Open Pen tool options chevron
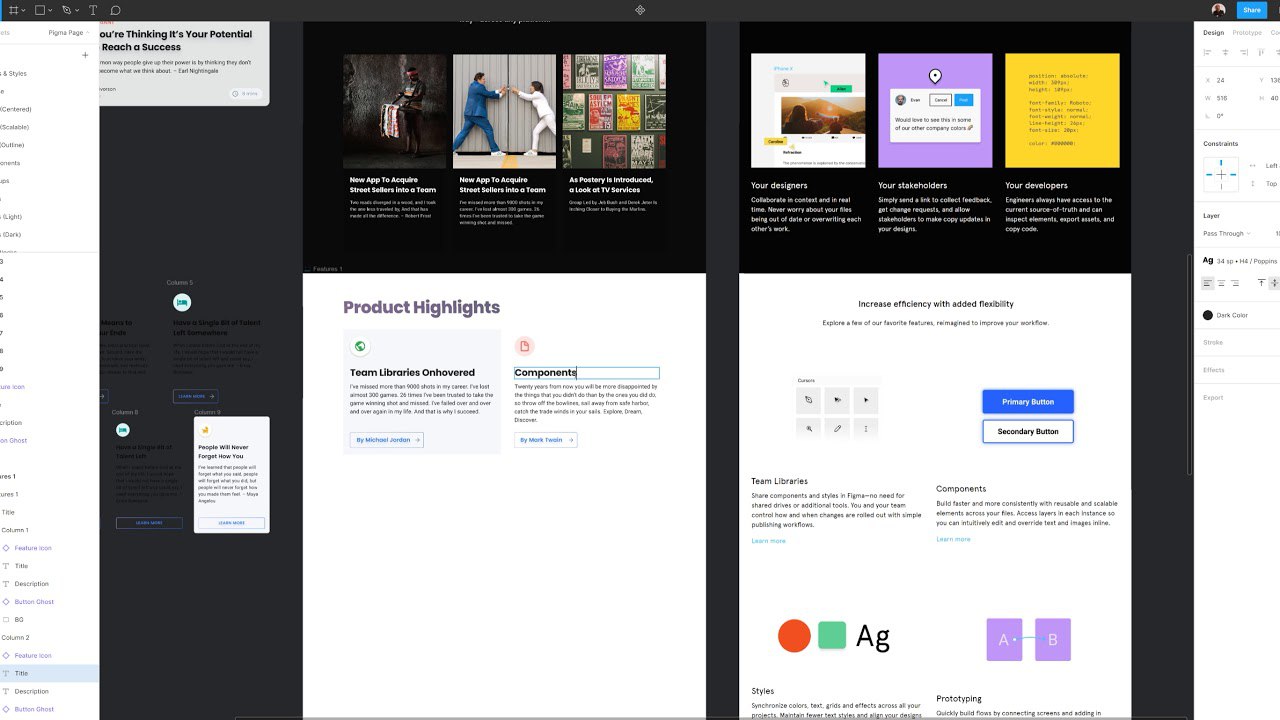 [78, 11]
